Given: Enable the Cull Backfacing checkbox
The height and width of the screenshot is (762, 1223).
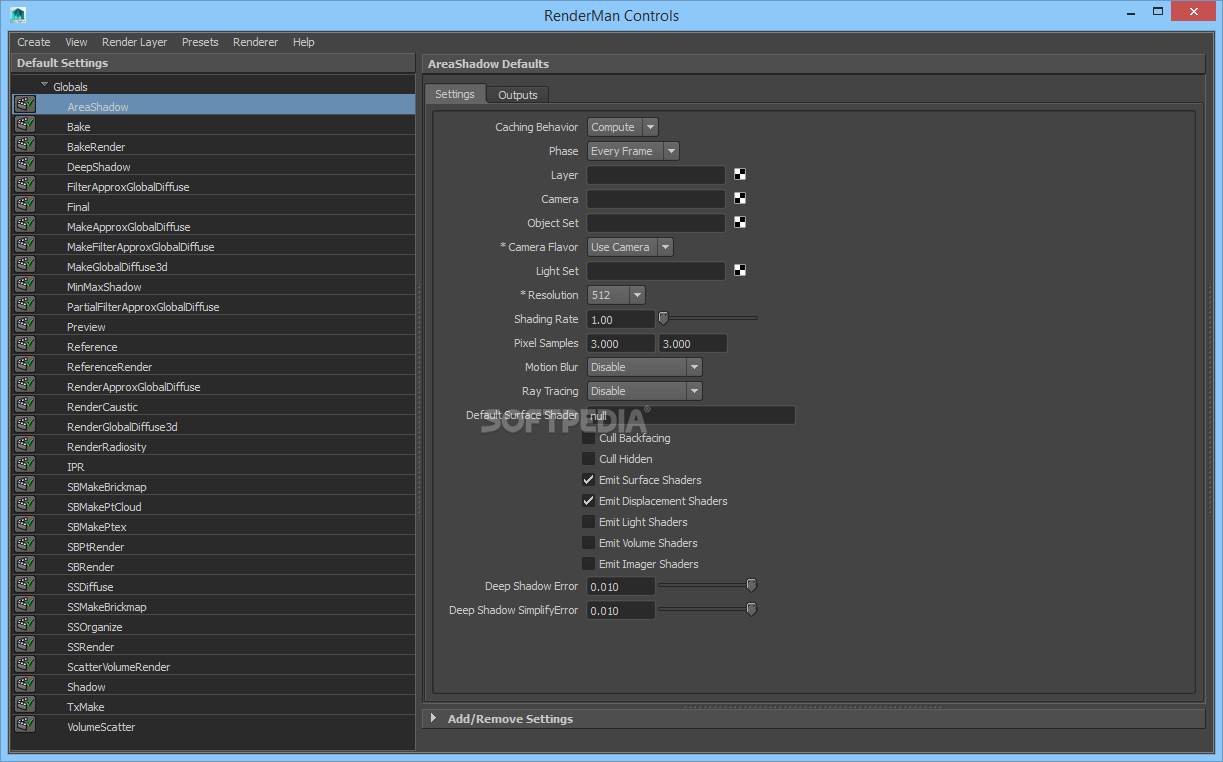Looking at the screenshot, I should coord(589,438).
